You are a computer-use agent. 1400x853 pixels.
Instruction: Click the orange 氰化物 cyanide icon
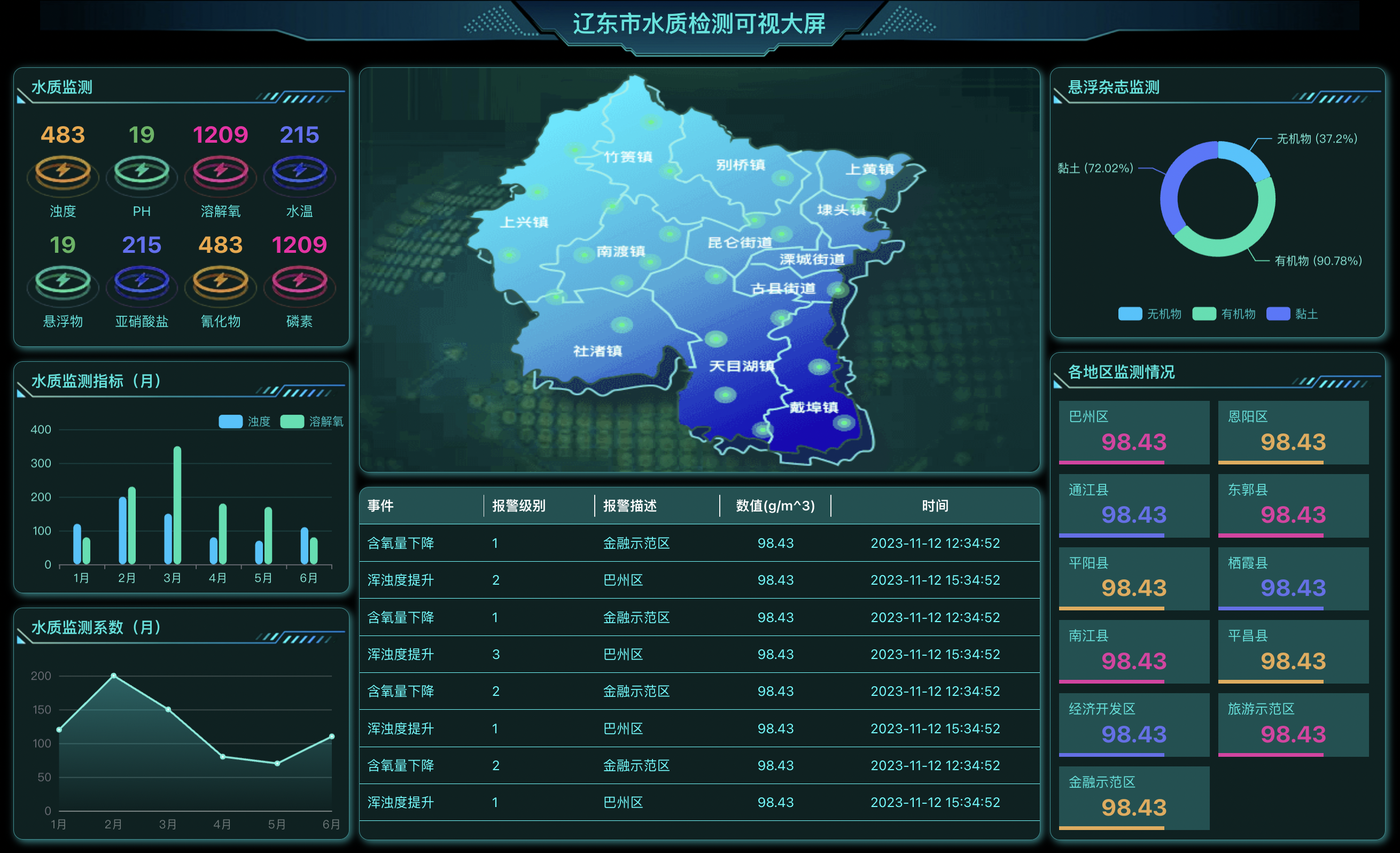[221, 281]
